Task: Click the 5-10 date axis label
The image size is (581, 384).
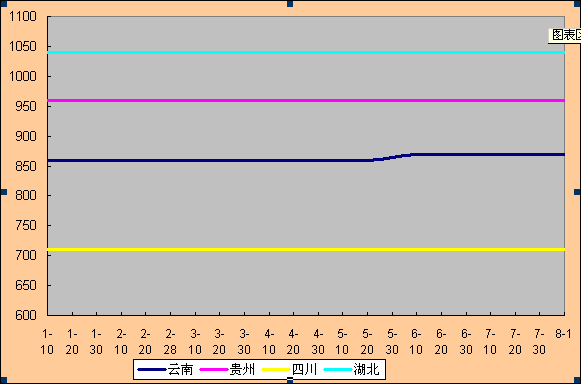Action: 342,342
